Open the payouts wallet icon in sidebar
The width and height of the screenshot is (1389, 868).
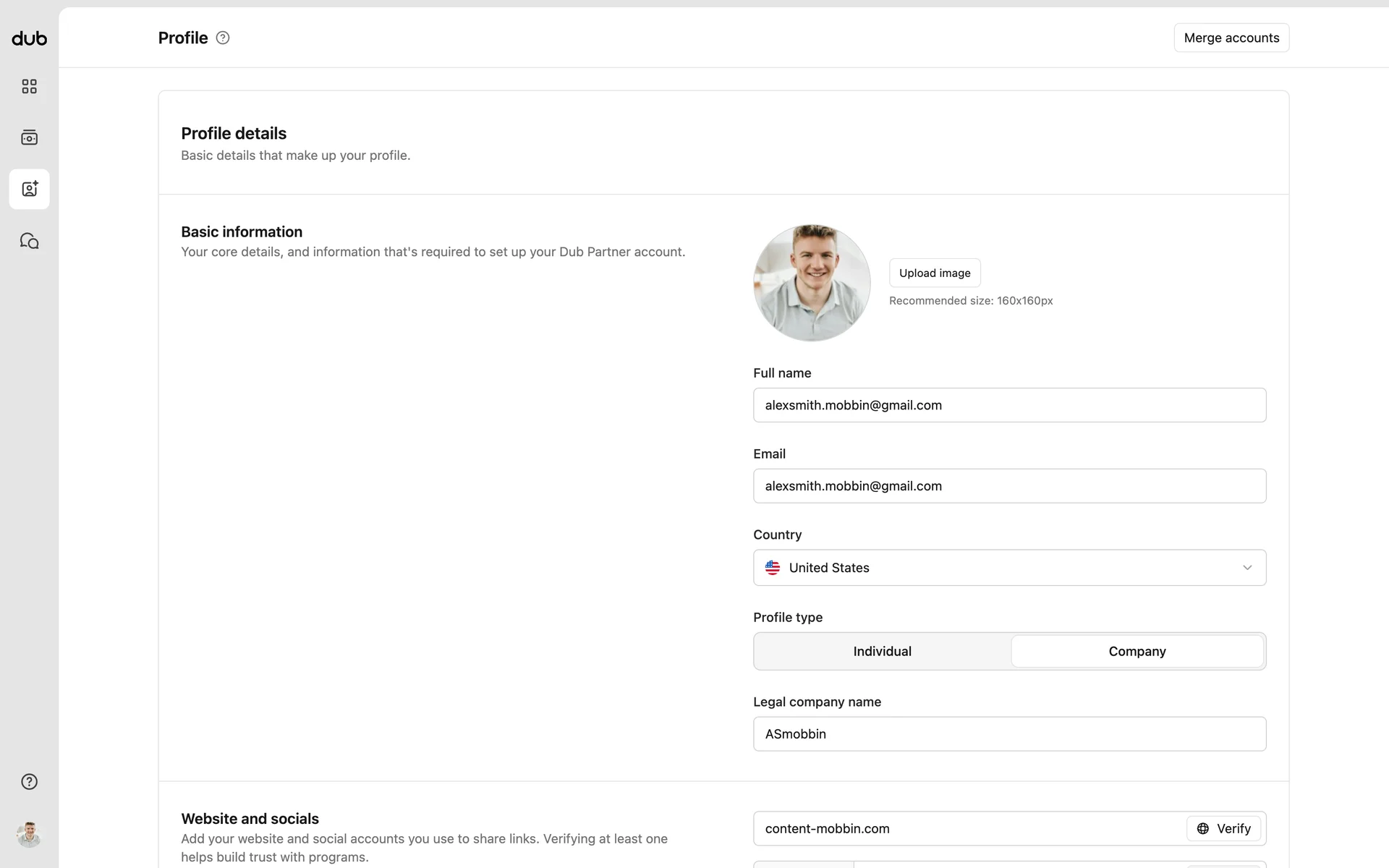point(29,137)
